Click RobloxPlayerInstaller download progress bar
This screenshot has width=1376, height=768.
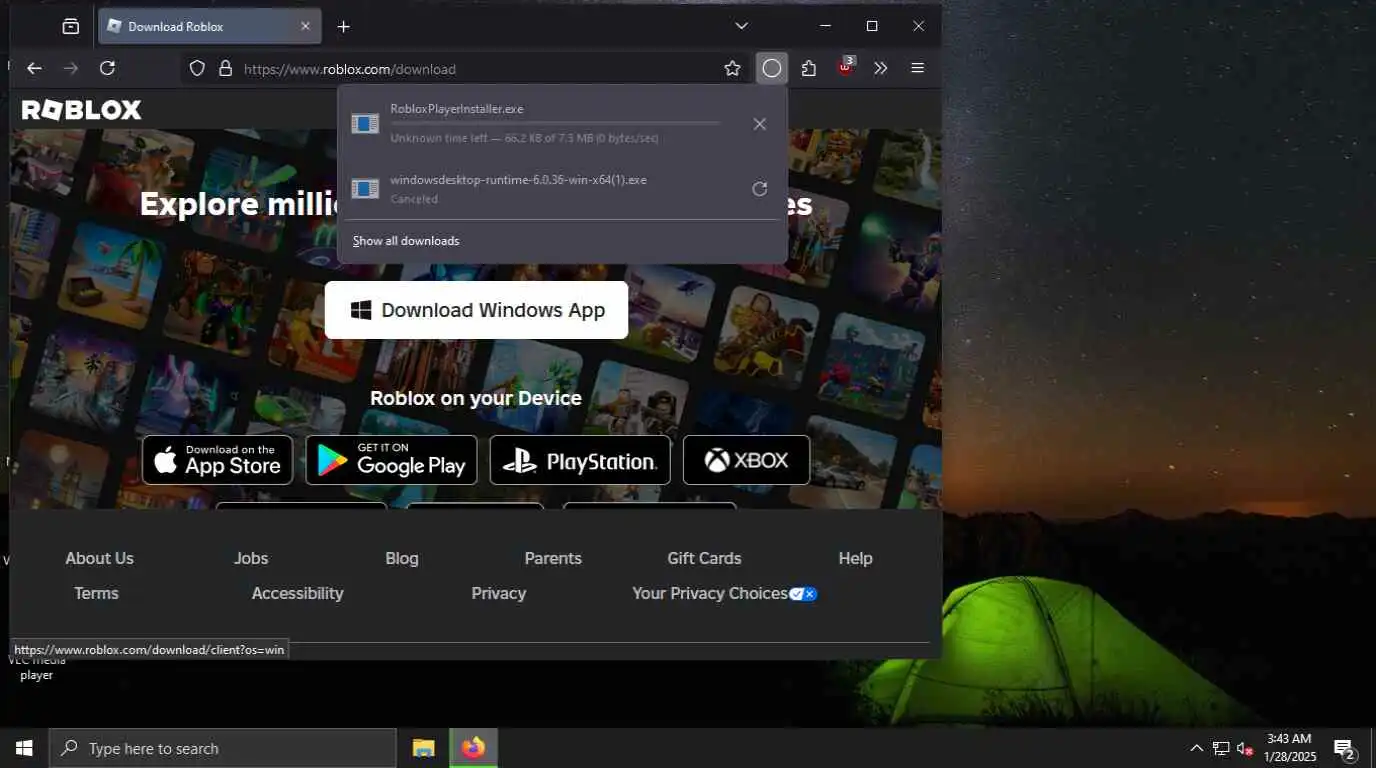click(555, 123)
